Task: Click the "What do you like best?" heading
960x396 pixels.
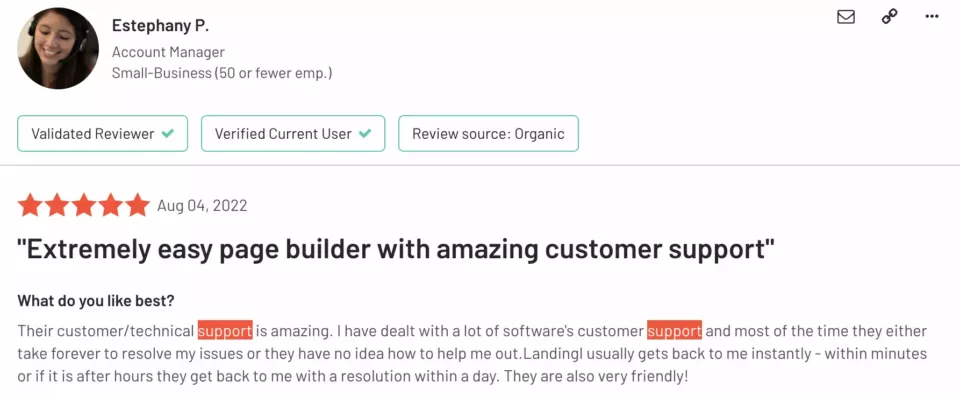Action: [96, 301]
